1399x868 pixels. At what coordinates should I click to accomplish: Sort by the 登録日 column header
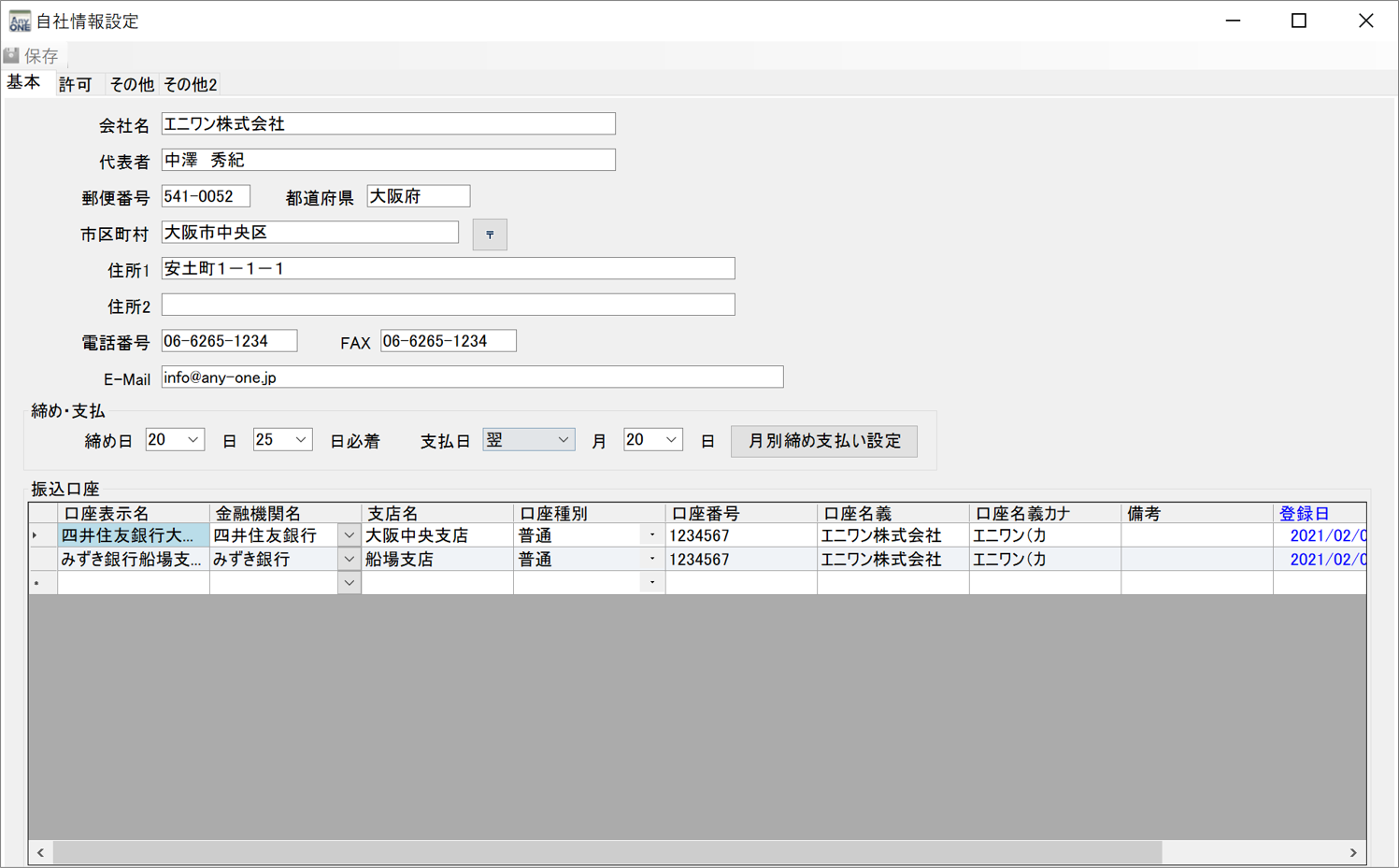(1304, 513)
